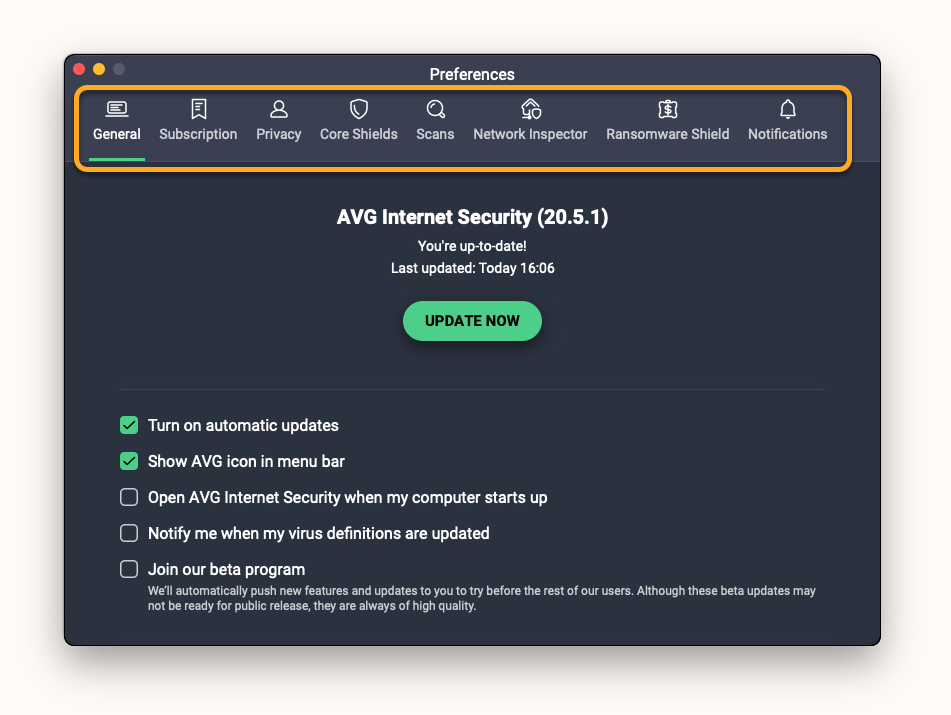Click the Notifications bell icon
The height and width of the screenshot is (715, 951).
tap(788, 109)
